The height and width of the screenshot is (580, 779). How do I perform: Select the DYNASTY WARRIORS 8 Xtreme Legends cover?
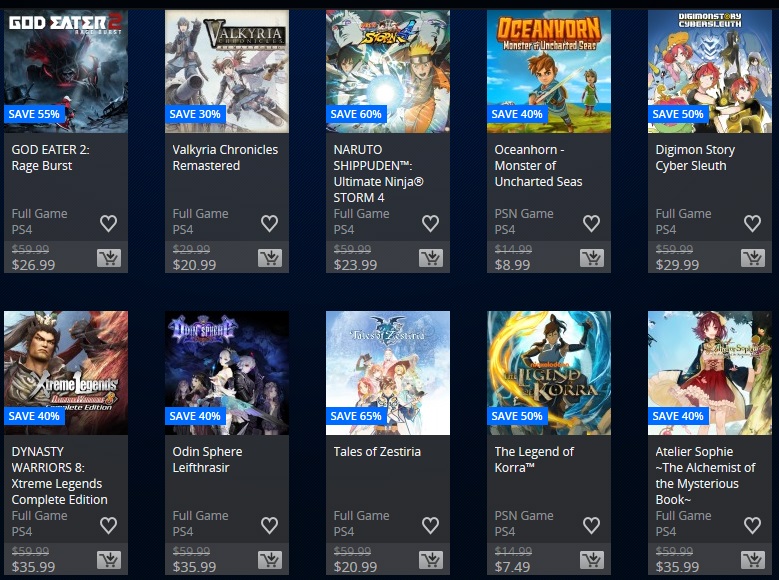pyautogui.click(x=66, y=373)
